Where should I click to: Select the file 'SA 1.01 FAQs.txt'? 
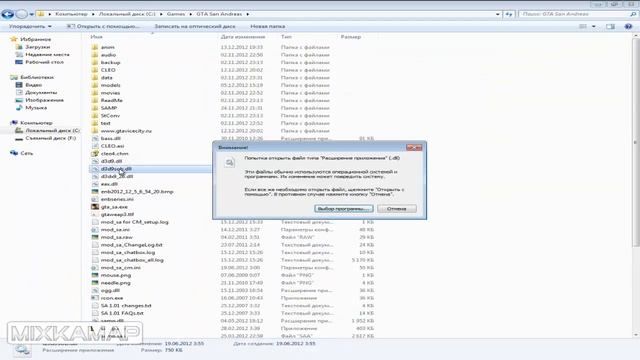122,313
